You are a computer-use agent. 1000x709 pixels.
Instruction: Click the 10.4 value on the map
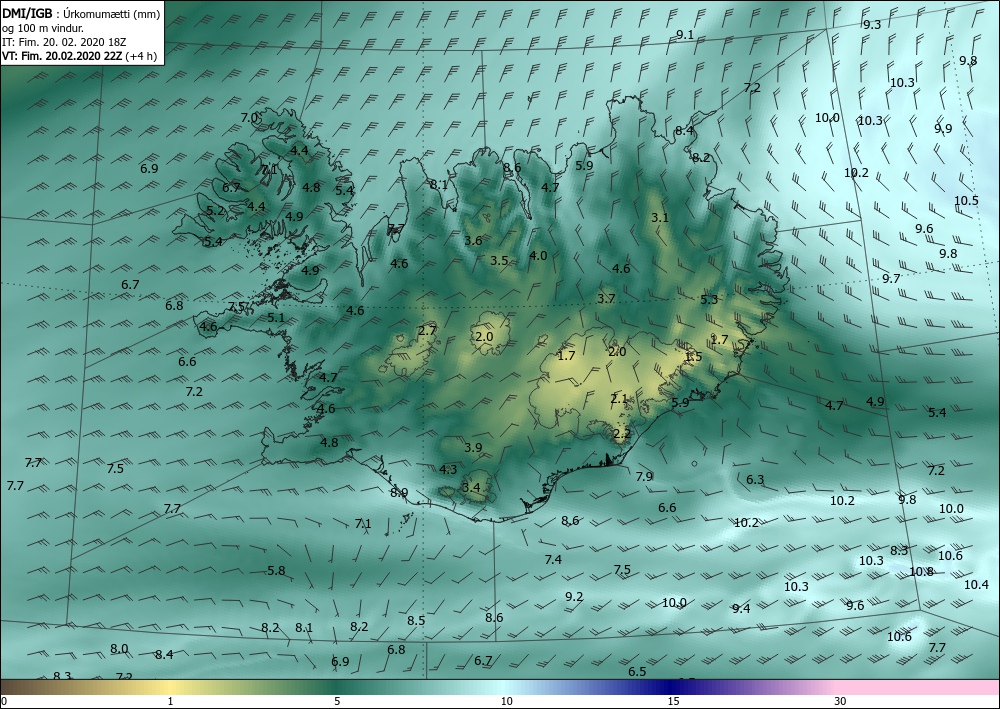click(x=976, y=585)
